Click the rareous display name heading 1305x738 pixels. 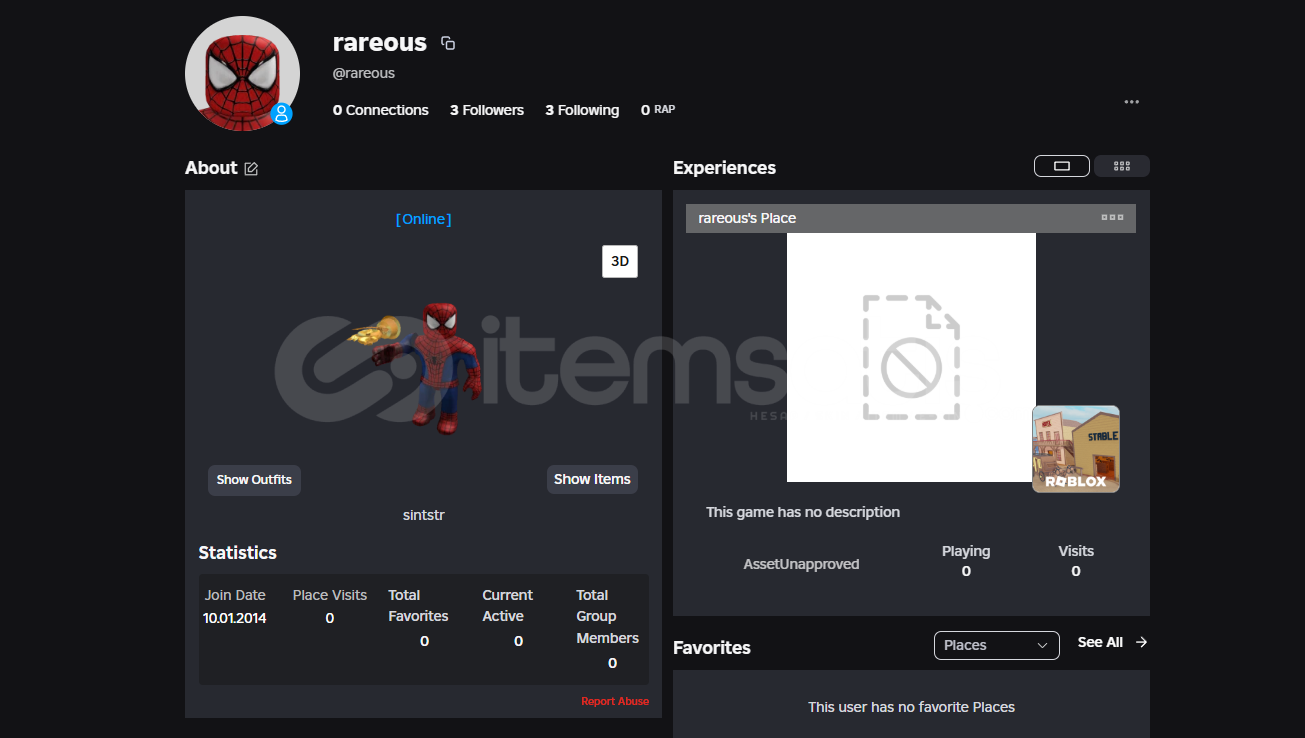pos(380,43)
